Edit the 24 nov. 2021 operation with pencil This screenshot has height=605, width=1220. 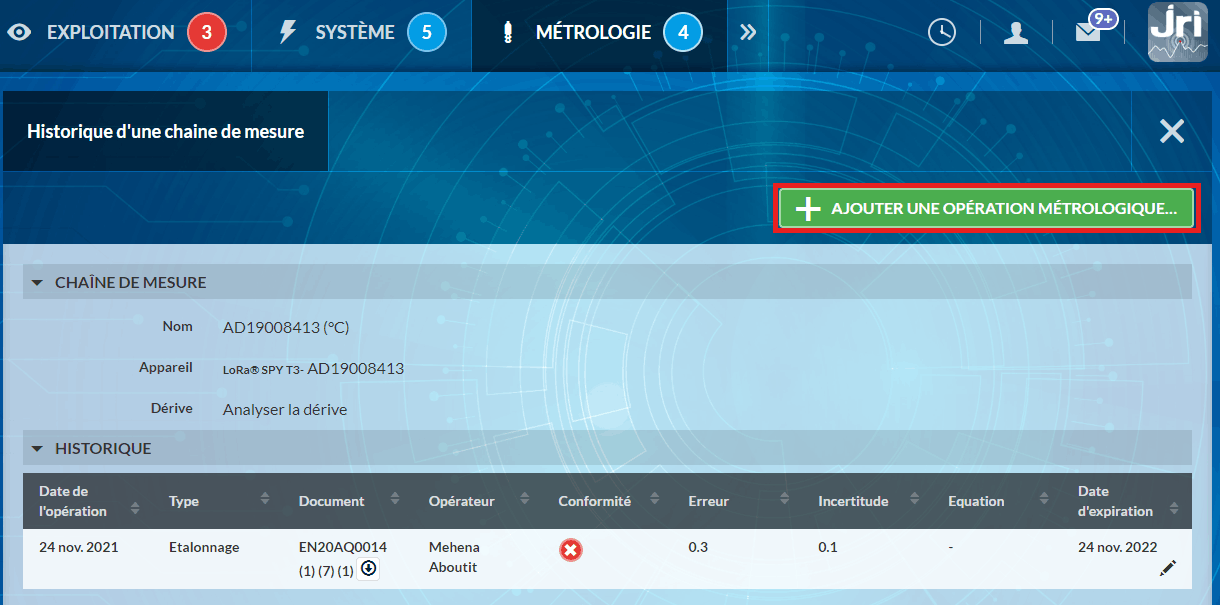tap(1168, 568)
